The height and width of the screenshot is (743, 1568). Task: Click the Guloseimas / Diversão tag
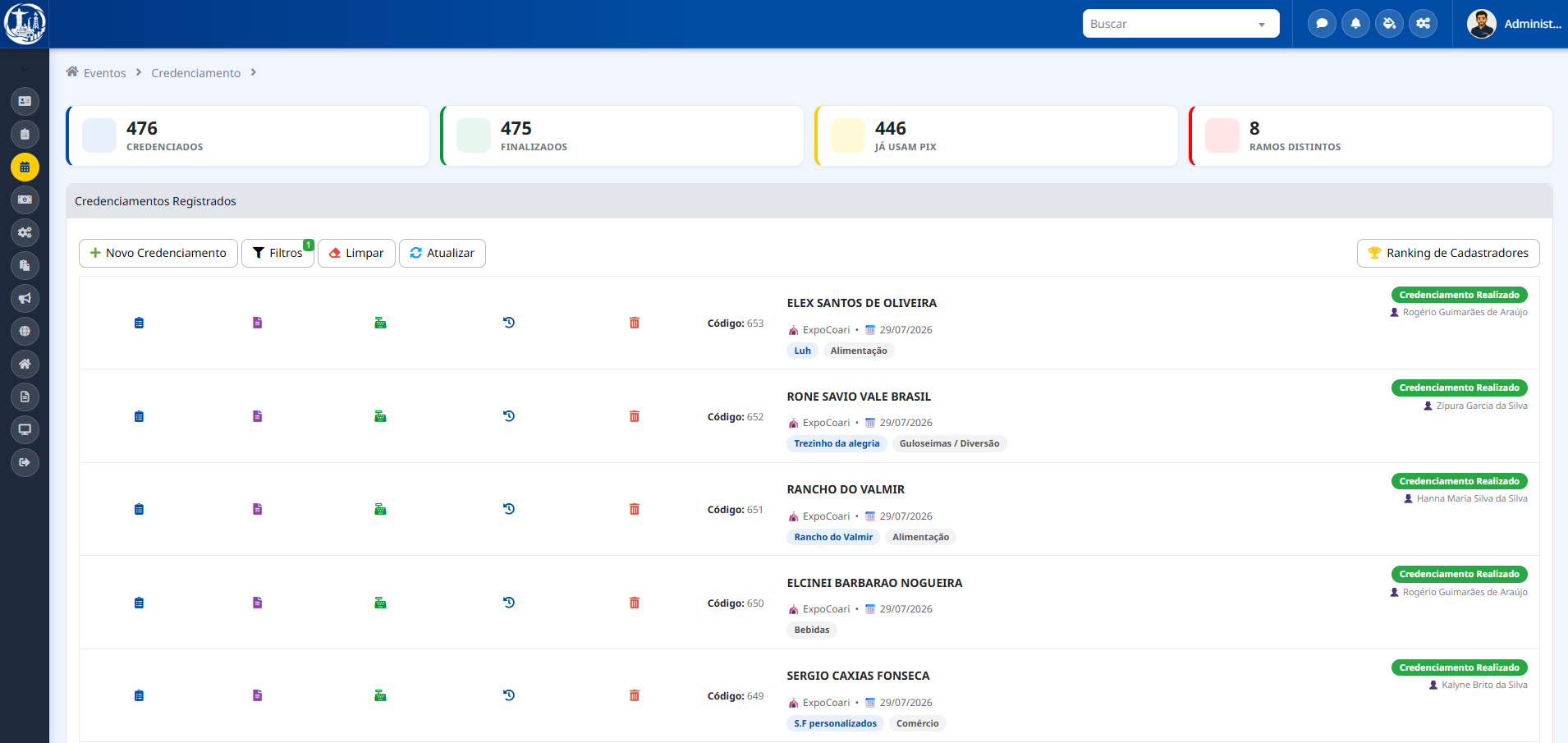point(949,443)
